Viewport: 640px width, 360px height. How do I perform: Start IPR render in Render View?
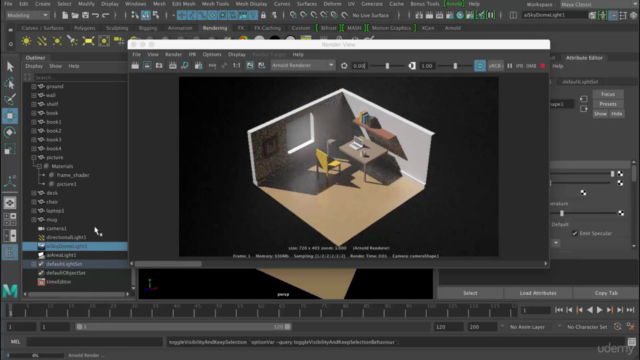tap(173, 65)
